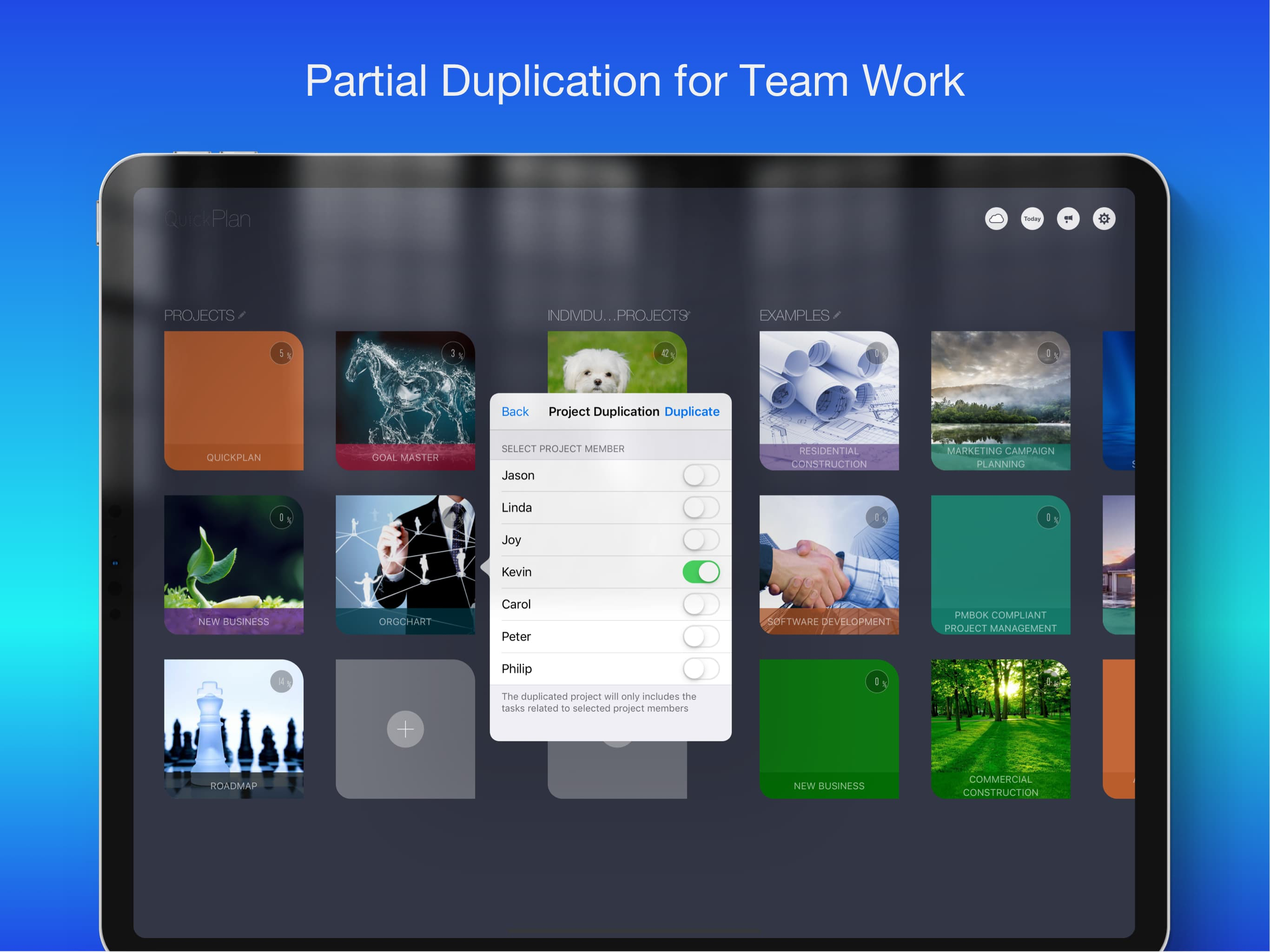Screen dimensions: 1270x952
Task: Enable the Philip member switch
Action: click(x=701, y=669)
